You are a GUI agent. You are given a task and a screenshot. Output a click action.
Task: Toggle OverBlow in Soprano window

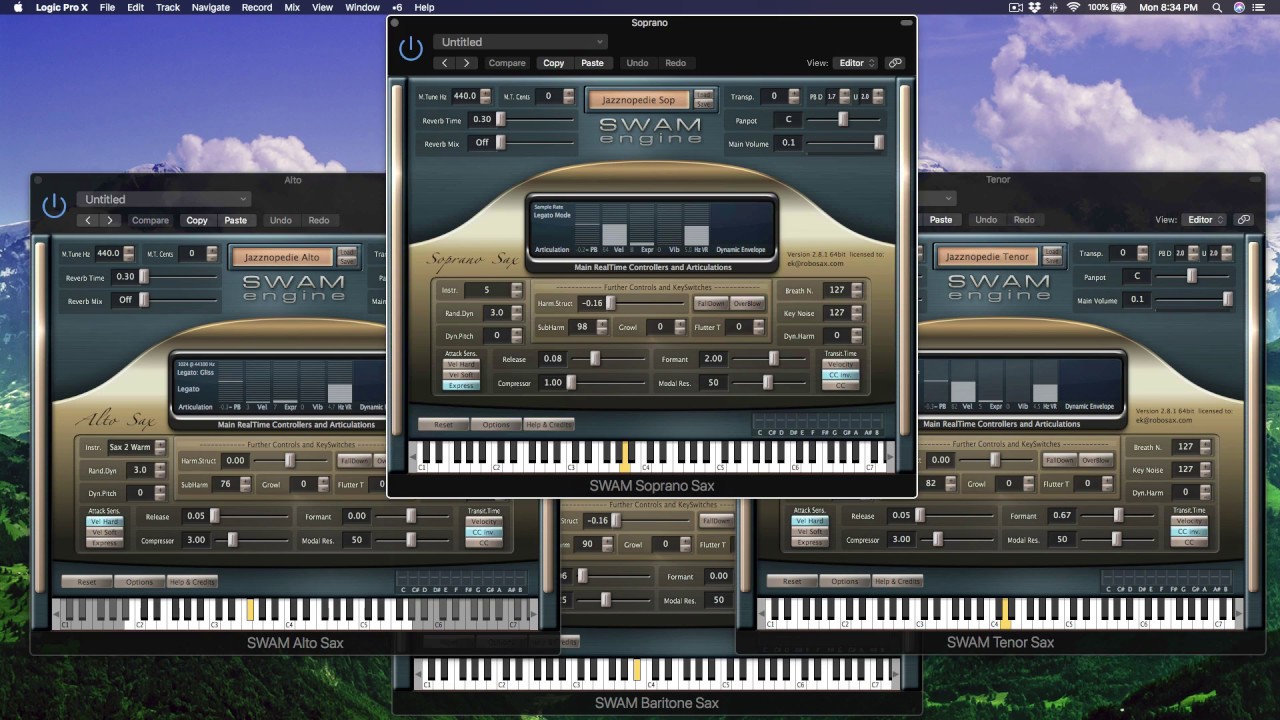pyautogui.click(x=748, y=303)
